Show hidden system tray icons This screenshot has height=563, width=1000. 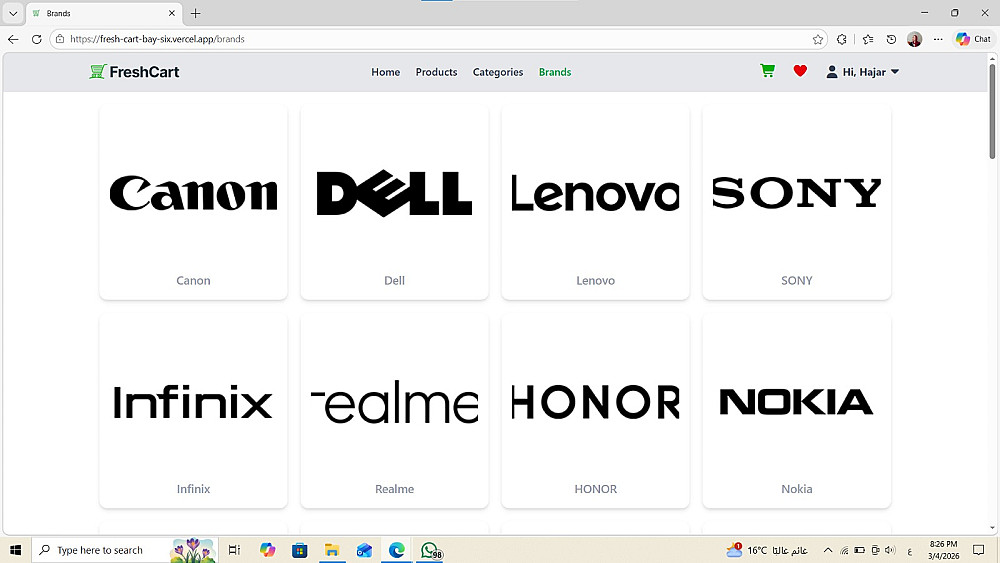click(x=828, y=550)
